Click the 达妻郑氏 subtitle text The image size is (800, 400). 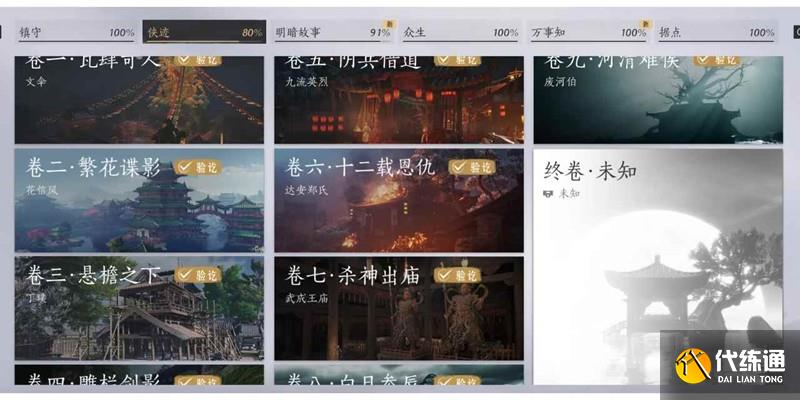(307, 190)
